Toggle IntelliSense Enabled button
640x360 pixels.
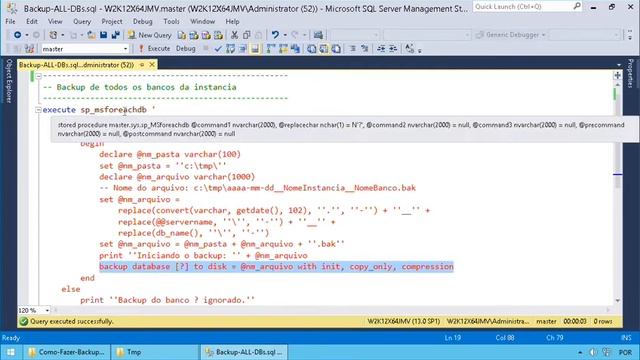click(x=255, y=49)
